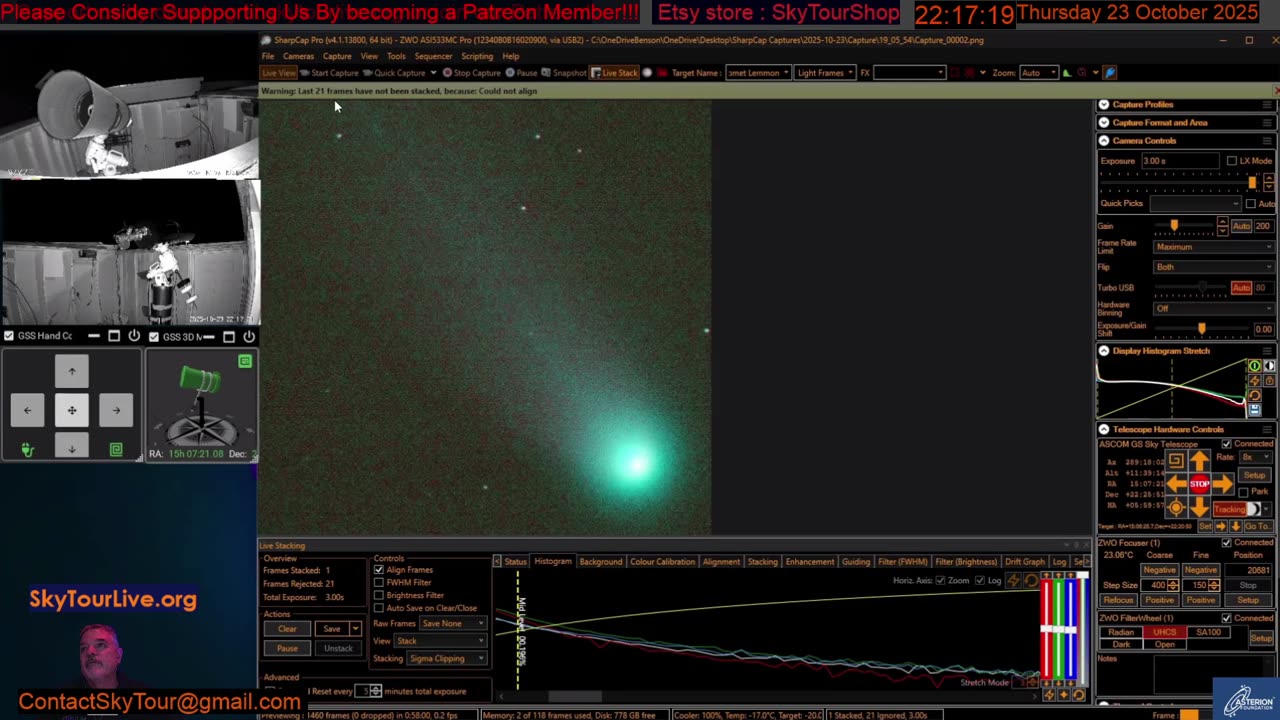Click Snapshot in the SharpCap toolbar

[564, 73]
